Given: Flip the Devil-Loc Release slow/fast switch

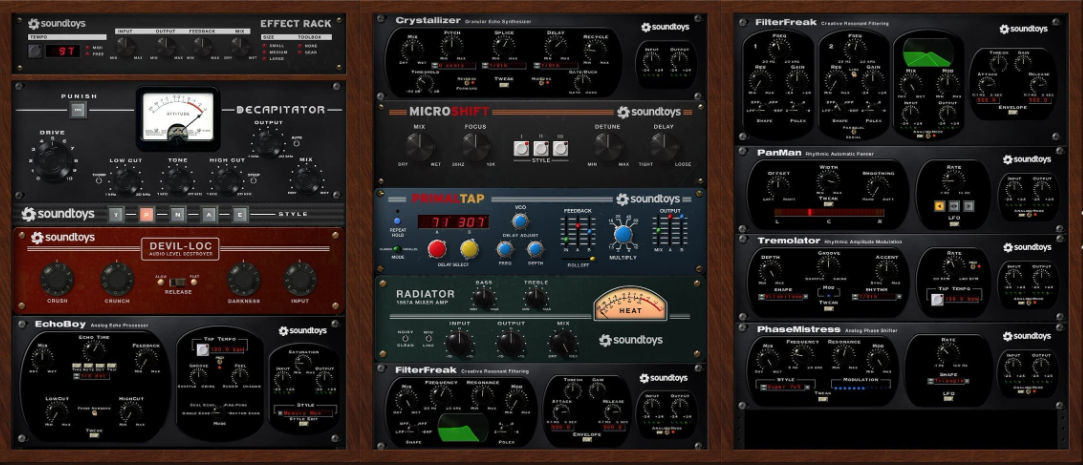Looking at the screenshot, I should click(180, 282).
